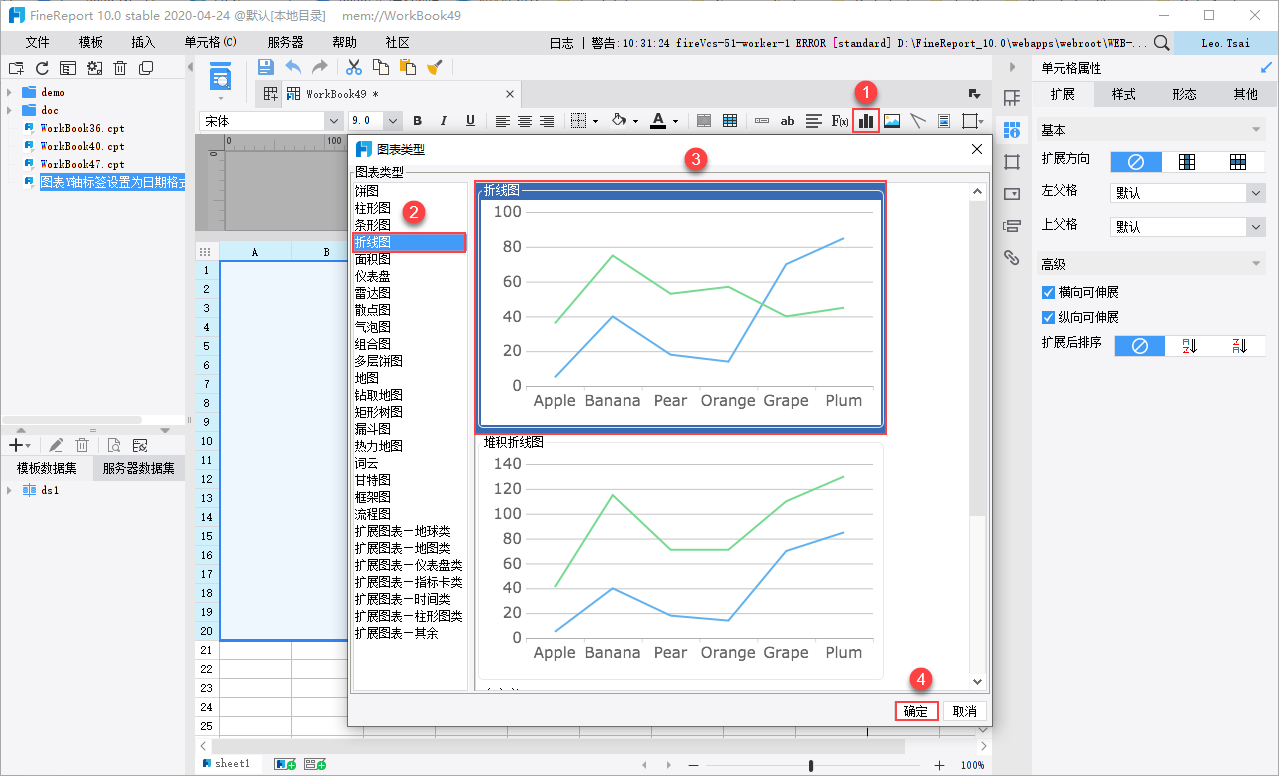Click the cut scissors icon
Screen dimensions: 1279x776
(x=353, y=67)
